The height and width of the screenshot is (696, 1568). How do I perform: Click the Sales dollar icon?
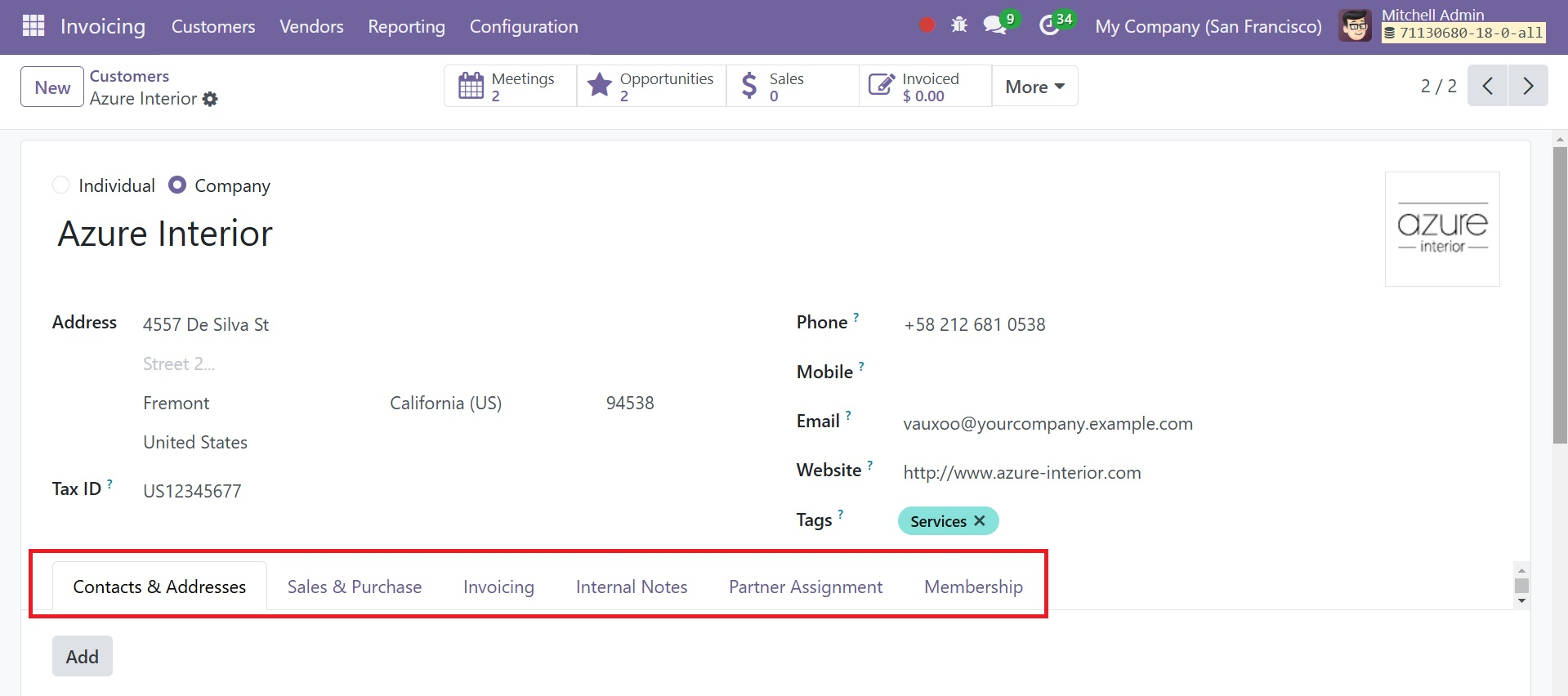[748, 86]
